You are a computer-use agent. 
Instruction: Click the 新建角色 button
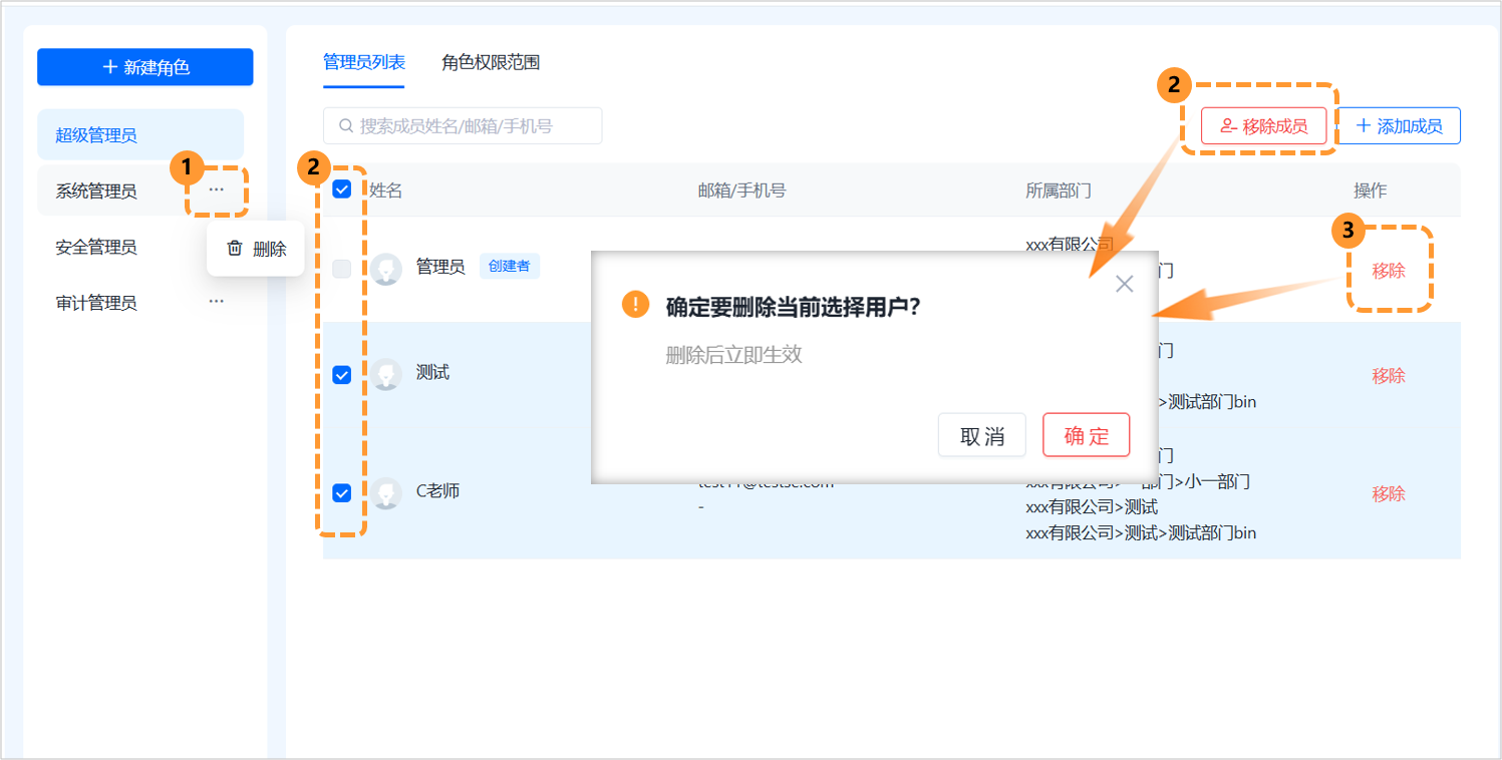145,67
